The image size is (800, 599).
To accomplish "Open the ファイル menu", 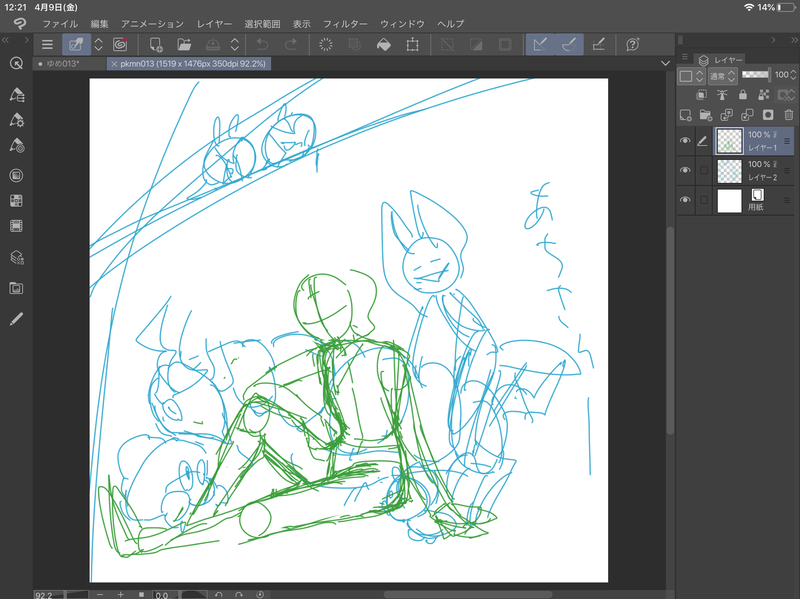I will point(60,24).
